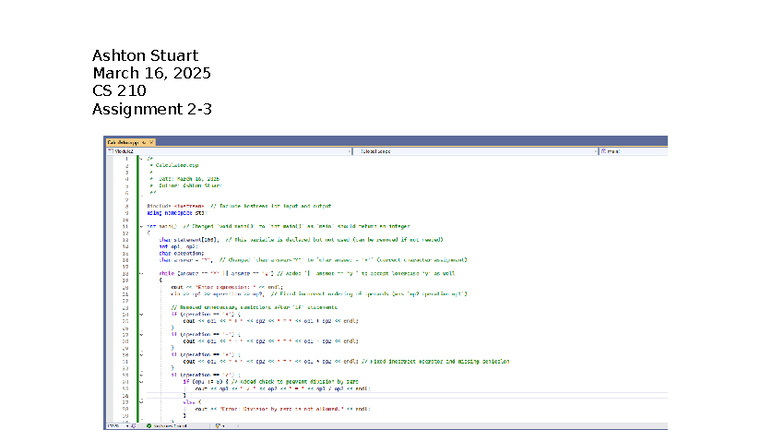The image size is (784, 441).
Task: Click the function icon beside main dropdown
Action: click(x=602, y=151)
